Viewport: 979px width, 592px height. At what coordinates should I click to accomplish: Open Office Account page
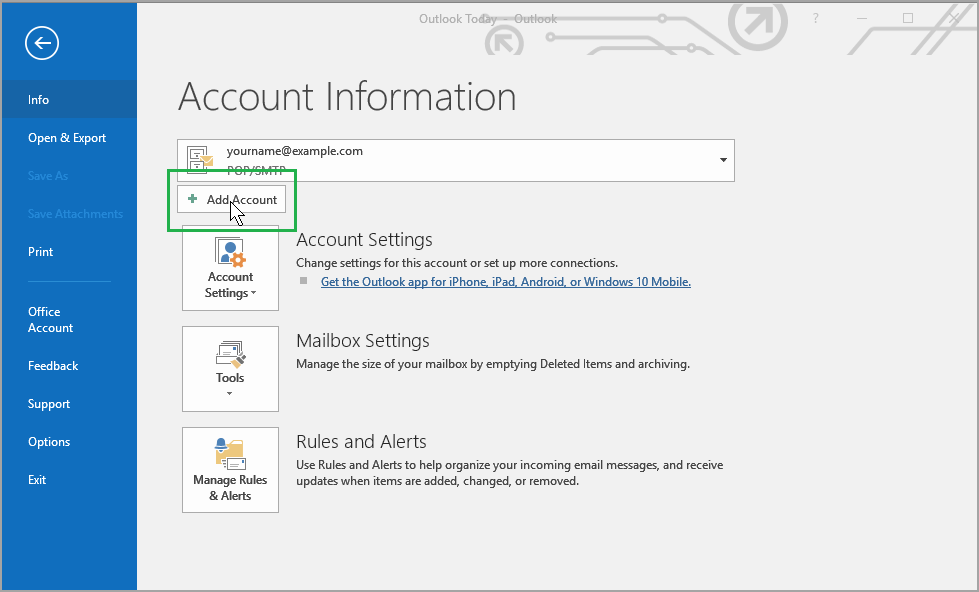click(69, 320)
